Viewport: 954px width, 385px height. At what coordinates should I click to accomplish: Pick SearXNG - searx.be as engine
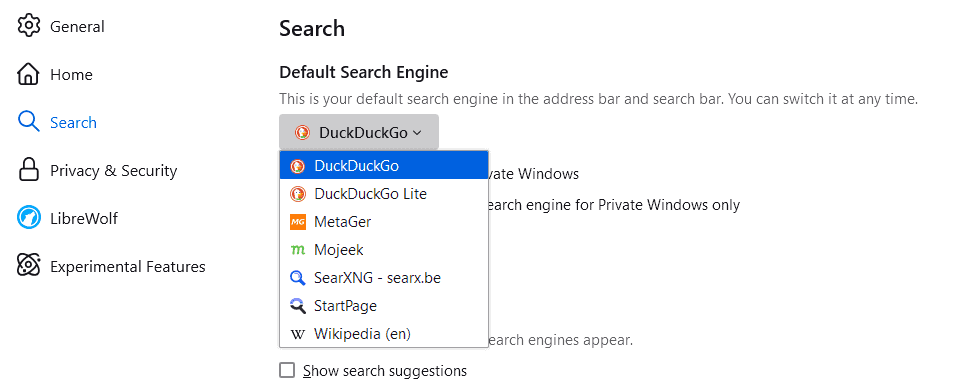[384, 278]
